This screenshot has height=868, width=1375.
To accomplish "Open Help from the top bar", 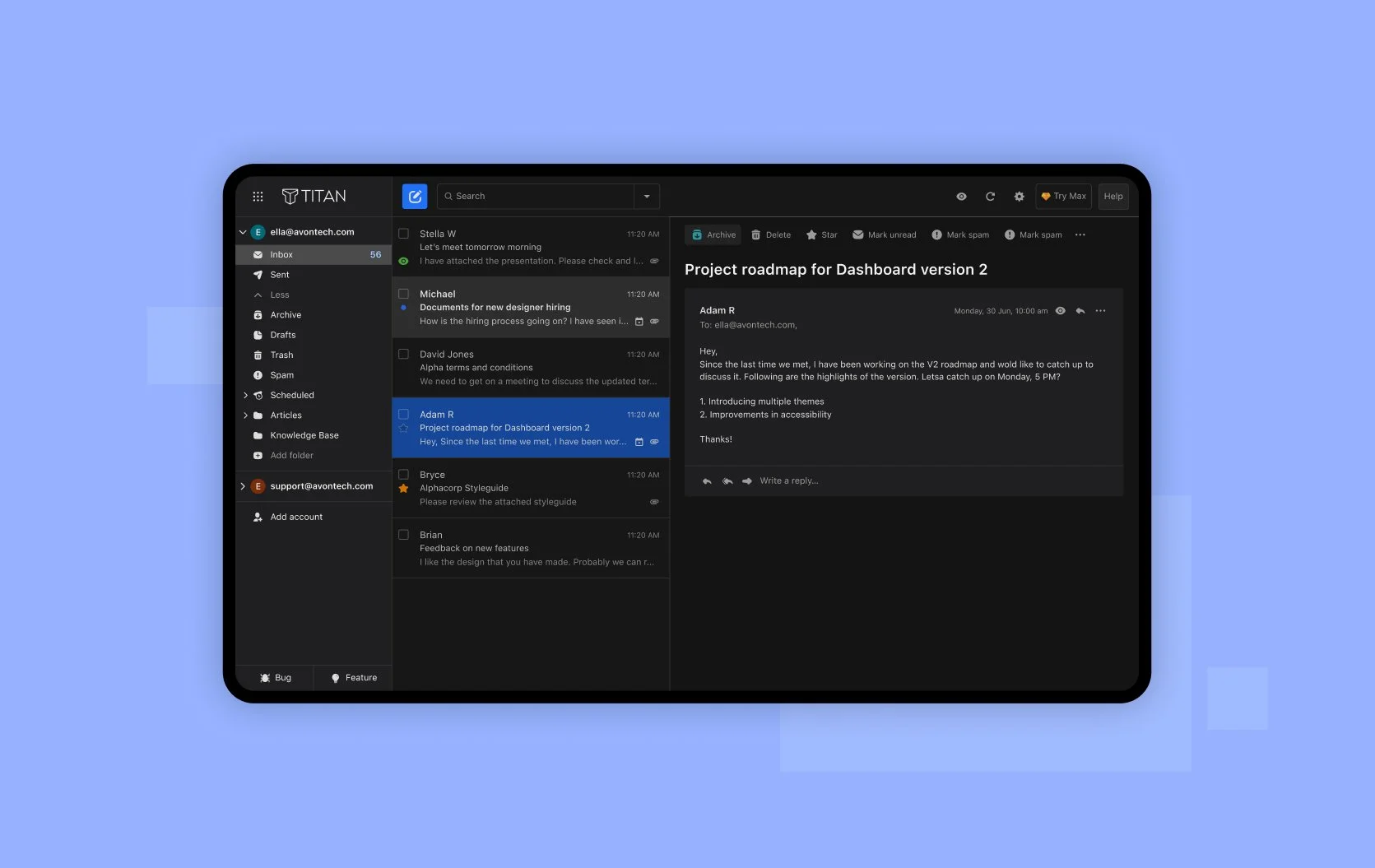I will coord(1113,196).
